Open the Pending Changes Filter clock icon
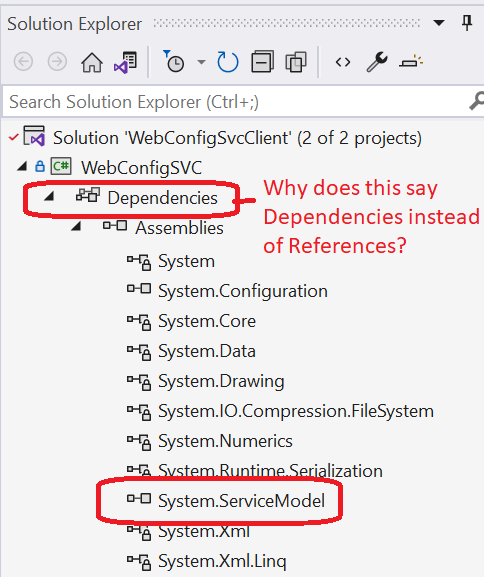Image resolution: width=484 pixels, height=577 pixels. [173, 61]
